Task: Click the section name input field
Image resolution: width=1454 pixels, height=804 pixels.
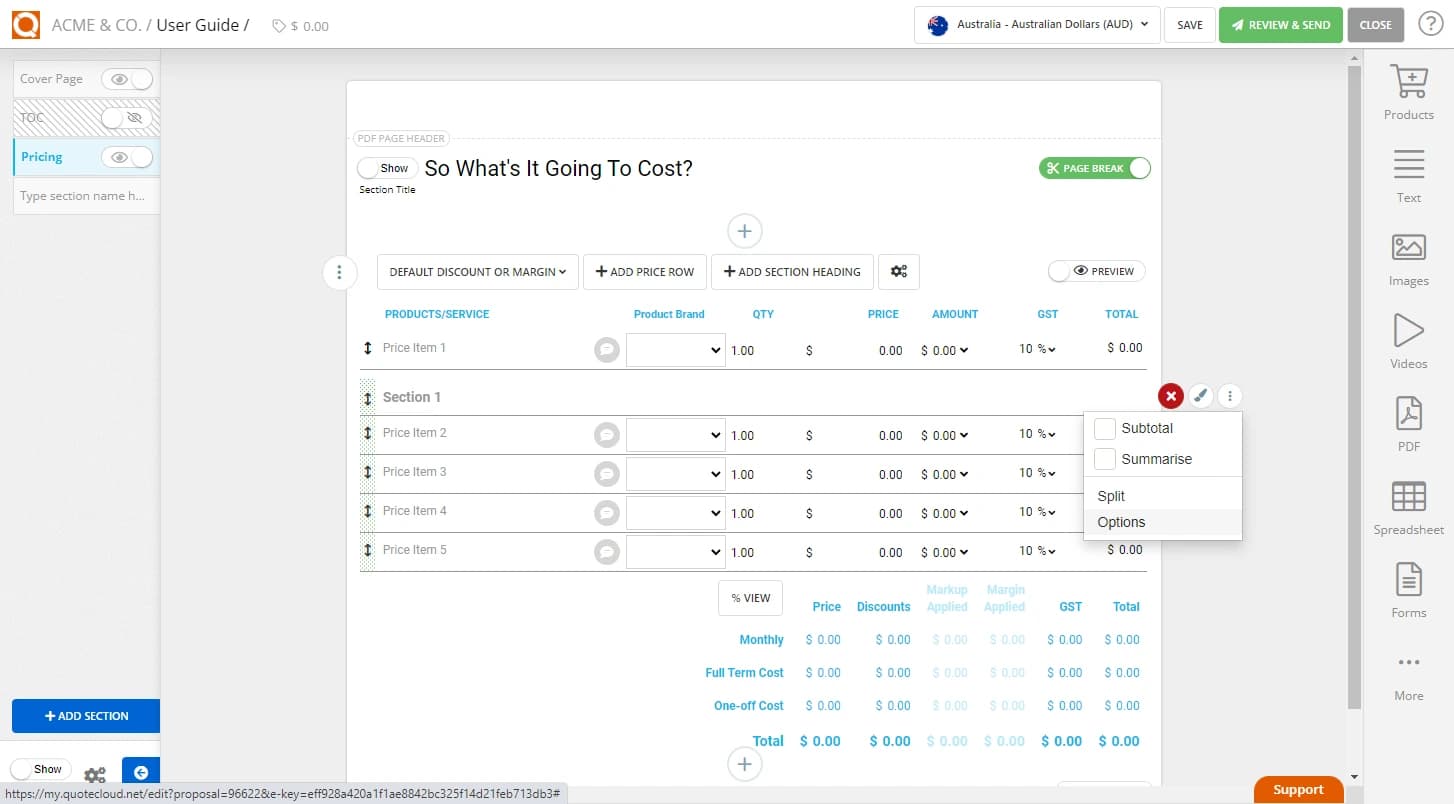Action: pyautogui.click(x=85, y=195)
